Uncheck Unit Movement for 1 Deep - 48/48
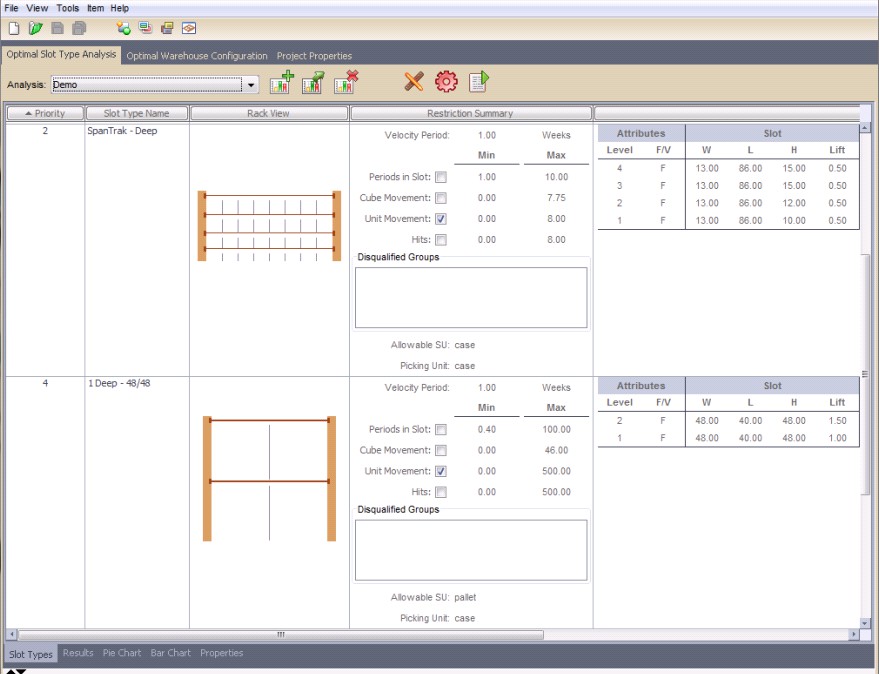Viewport: 879px width, 674px height. [441, 471]
